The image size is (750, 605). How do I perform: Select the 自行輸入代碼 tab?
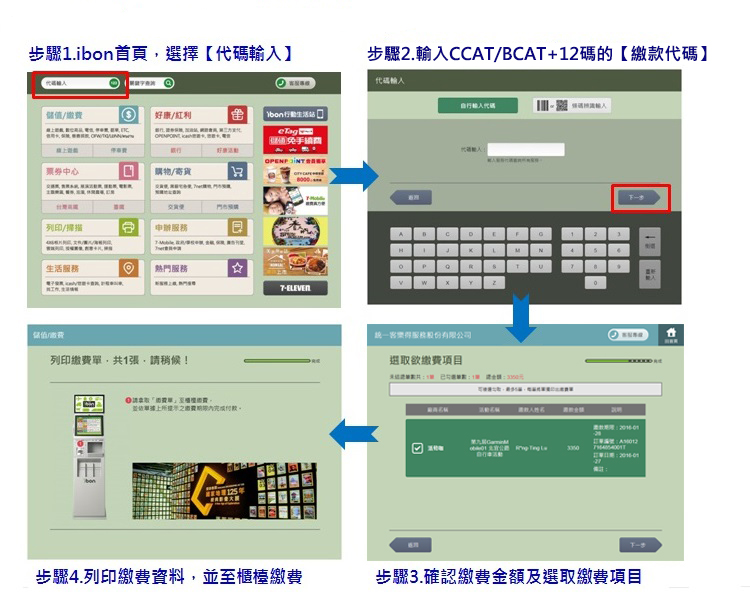(x=477, y=105)
